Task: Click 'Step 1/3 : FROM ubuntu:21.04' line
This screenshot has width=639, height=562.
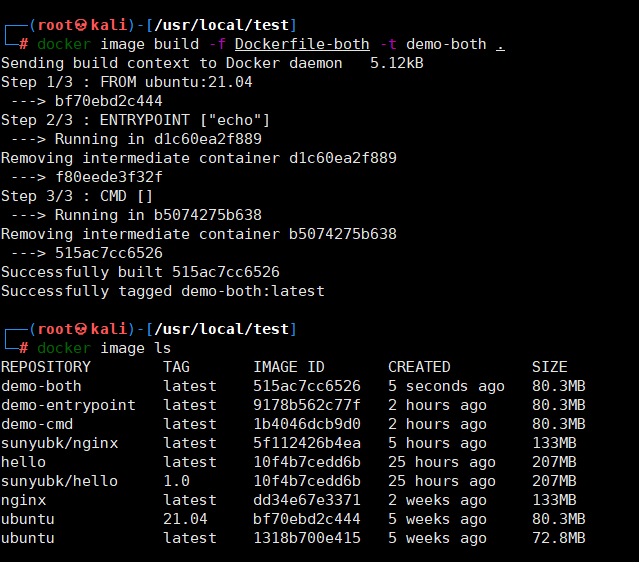Action: point(126,82)
